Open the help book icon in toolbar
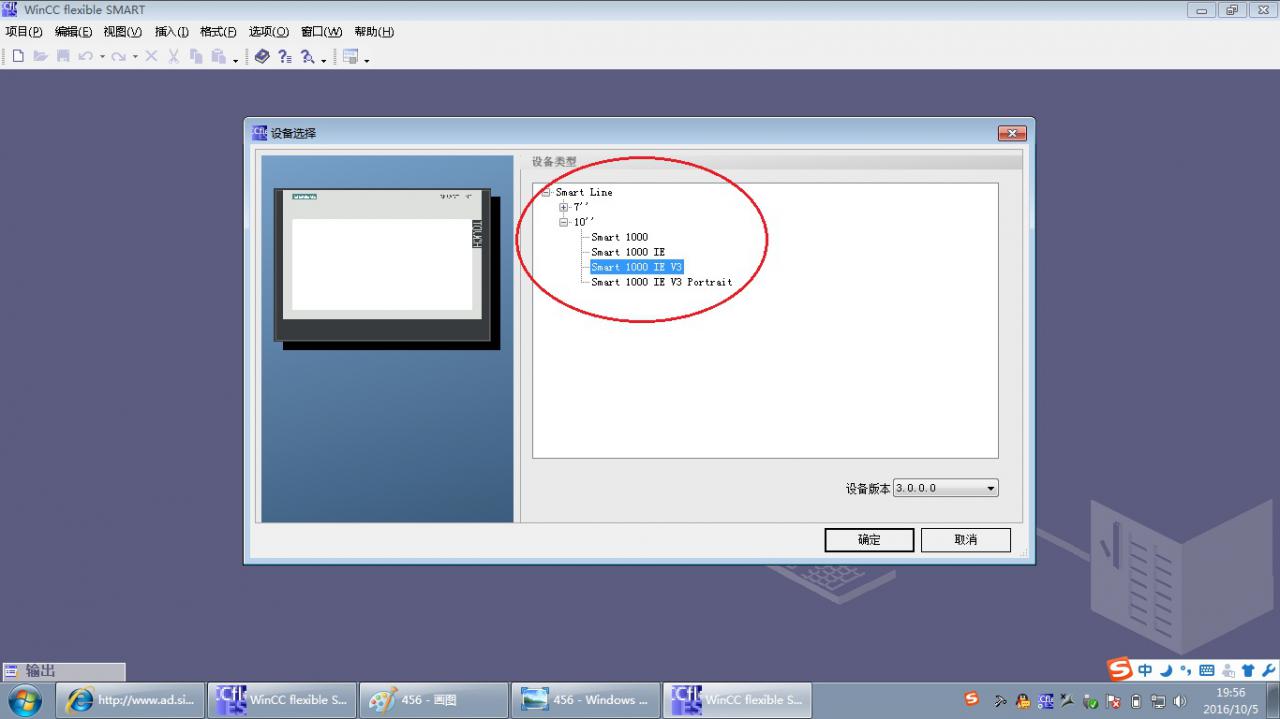 [x=262, y=56]
